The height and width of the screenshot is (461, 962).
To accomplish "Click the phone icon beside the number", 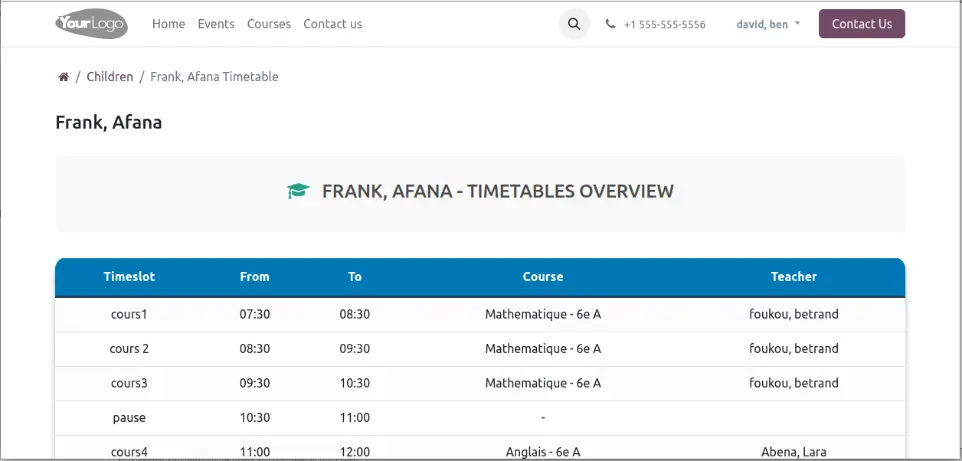I will click(610, 24).
